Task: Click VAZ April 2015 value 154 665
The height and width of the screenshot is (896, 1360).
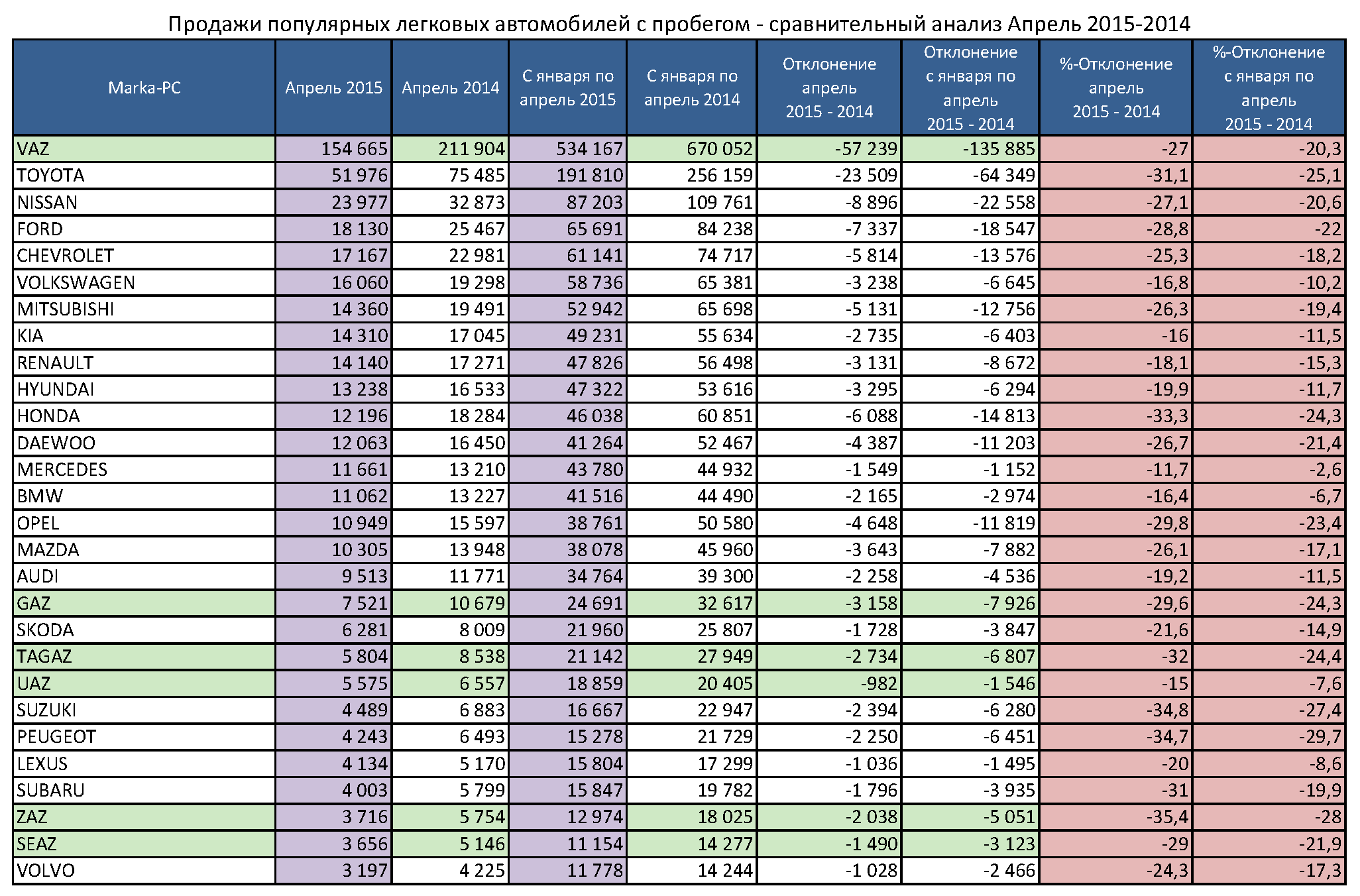Action: coord(354,149)
